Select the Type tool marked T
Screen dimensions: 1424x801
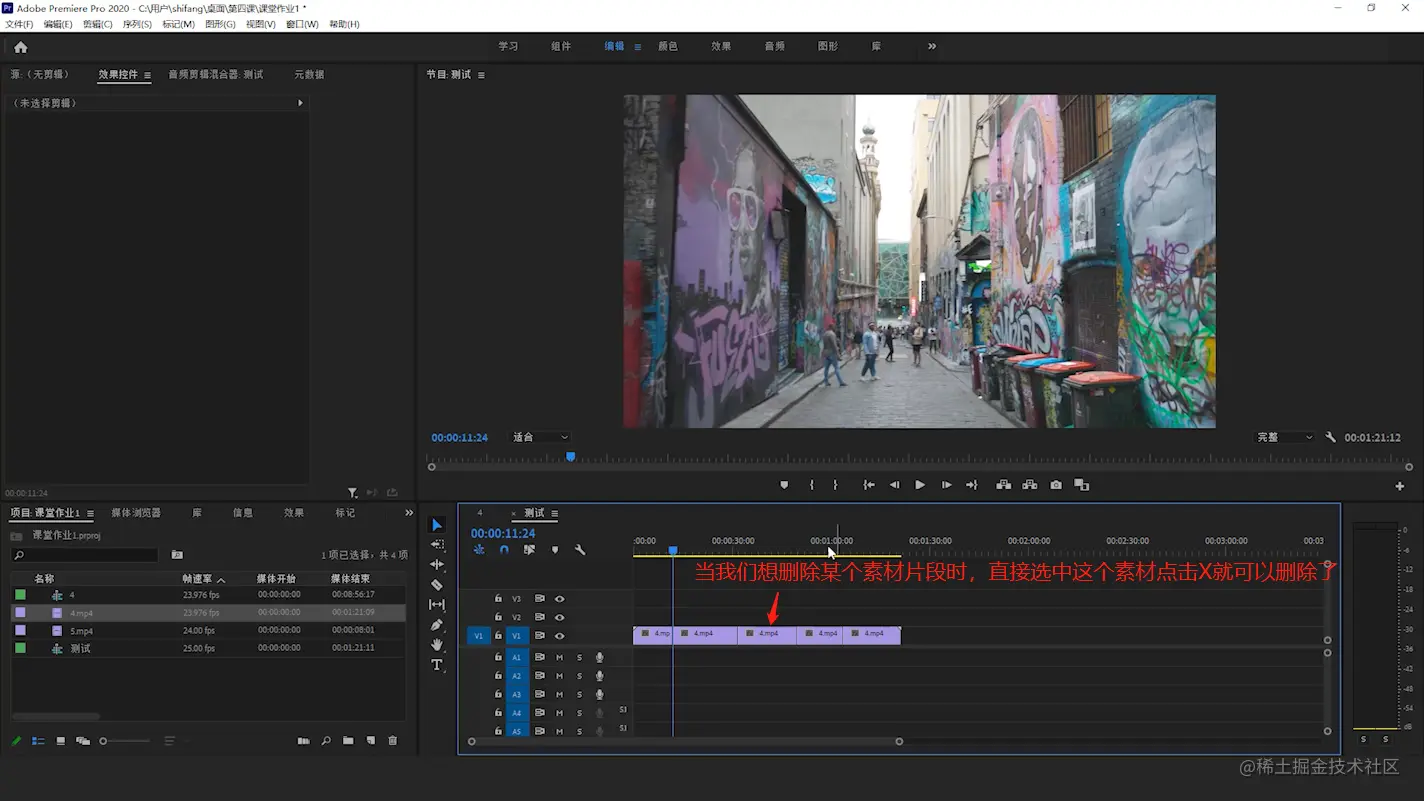(x=437, y=665)
